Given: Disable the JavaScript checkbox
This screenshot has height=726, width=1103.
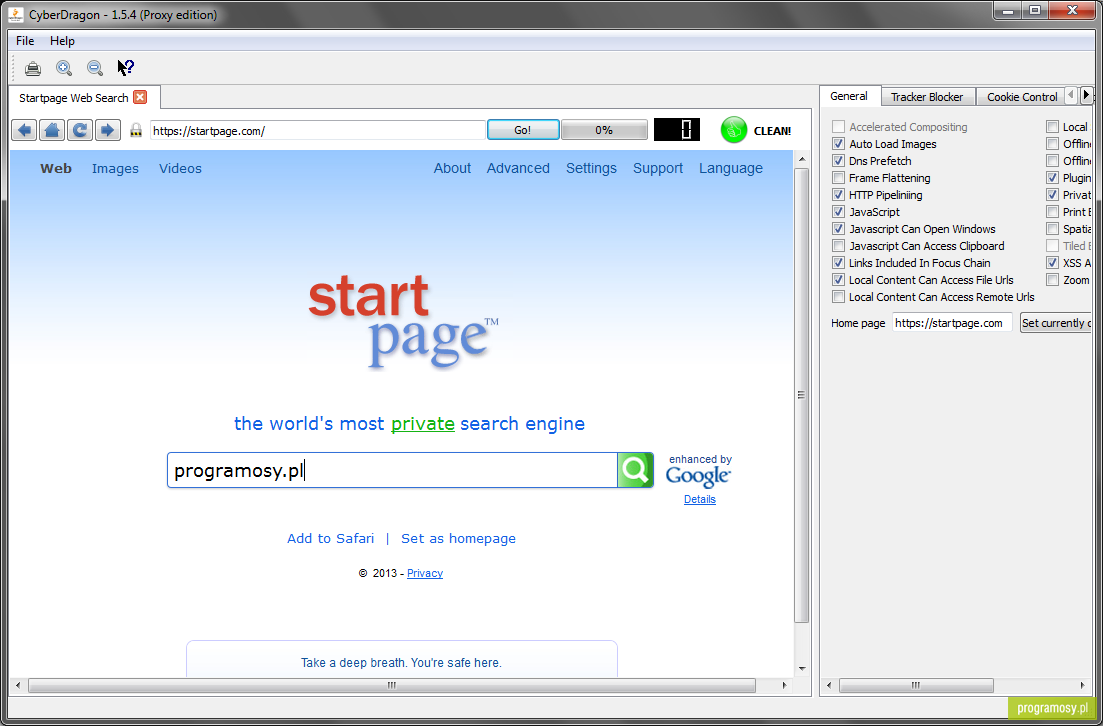Looking at the screenshot, I should click(838, 212).
